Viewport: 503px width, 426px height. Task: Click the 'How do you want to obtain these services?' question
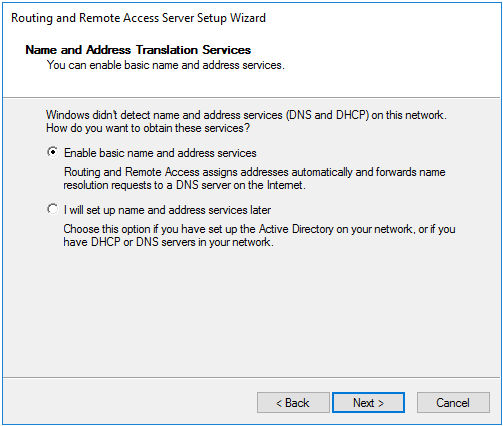pos(148,128)
